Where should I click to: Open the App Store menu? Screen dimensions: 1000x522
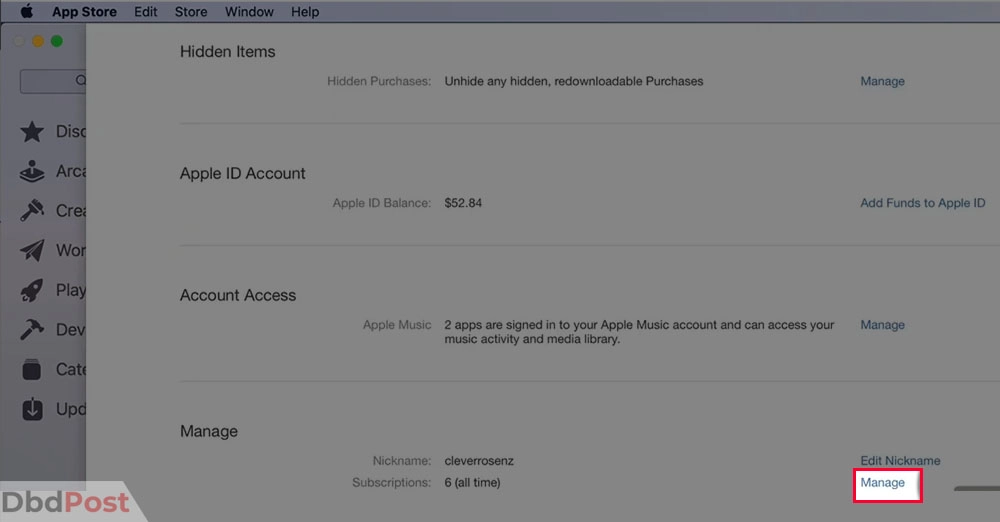tap(84, 11)
